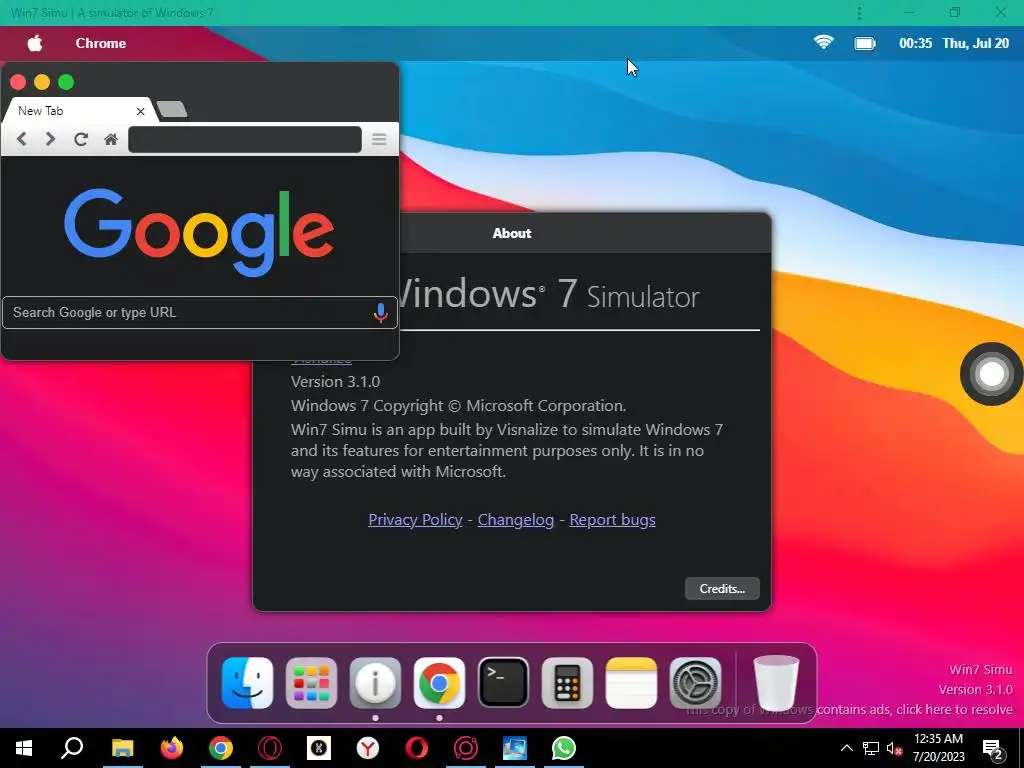Open the Chrome menu bar item

point(101,43)
